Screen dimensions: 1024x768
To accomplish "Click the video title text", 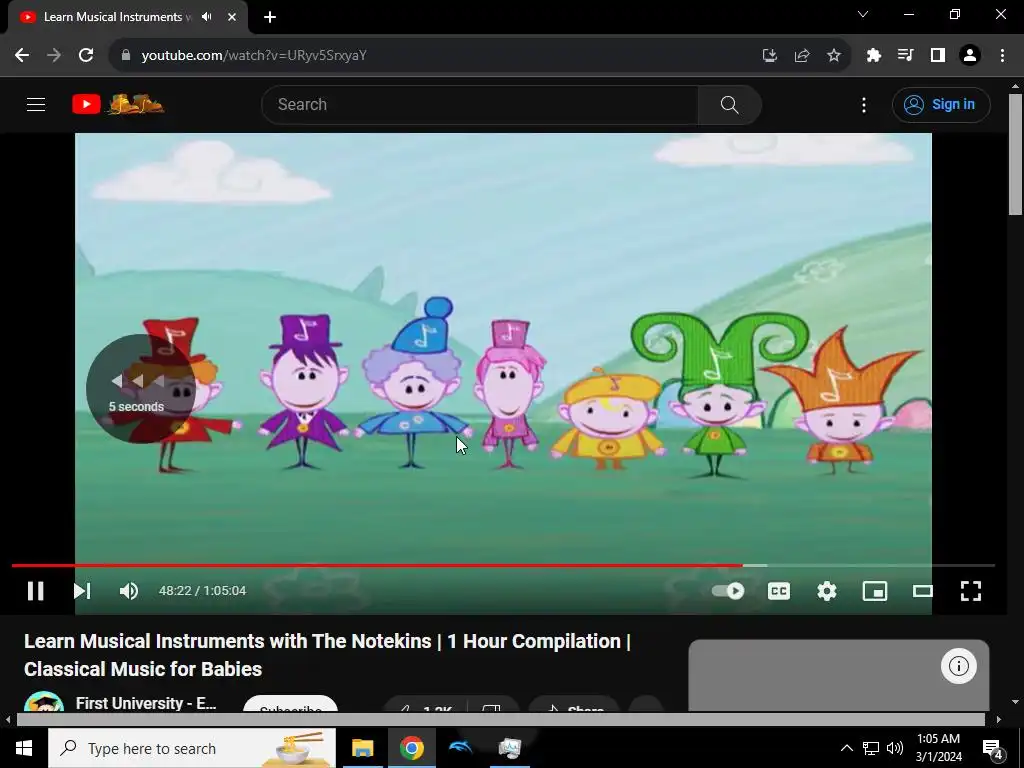I will [327, 655].
